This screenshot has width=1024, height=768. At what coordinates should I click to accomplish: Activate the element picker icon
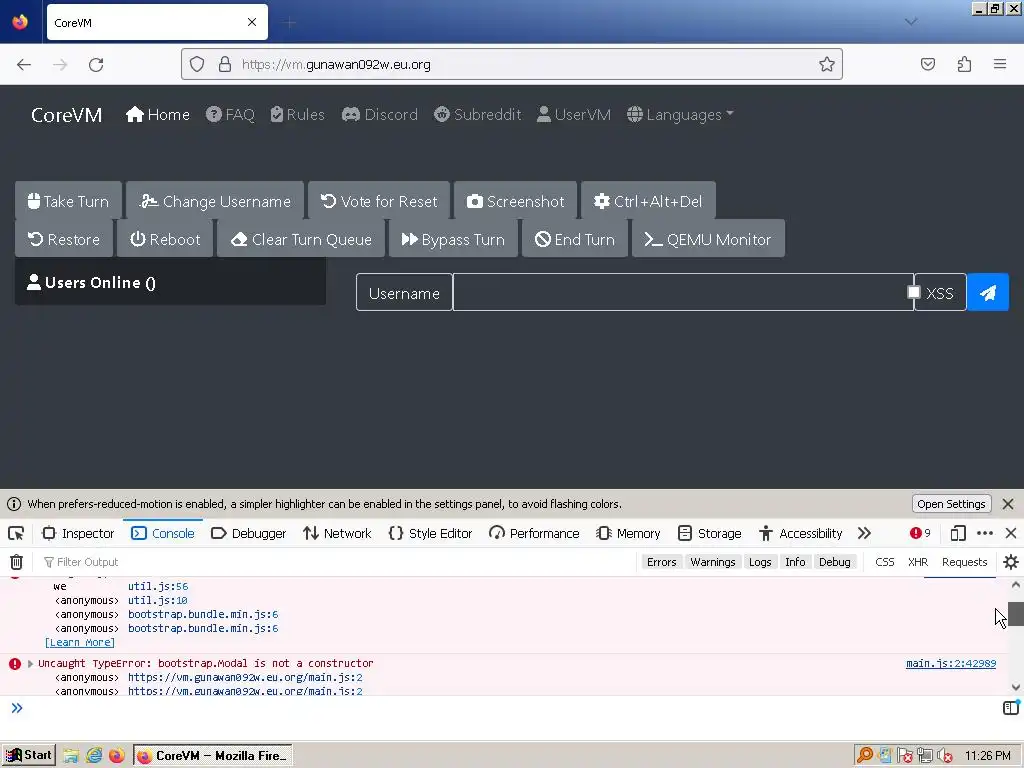tap(16, 533)
